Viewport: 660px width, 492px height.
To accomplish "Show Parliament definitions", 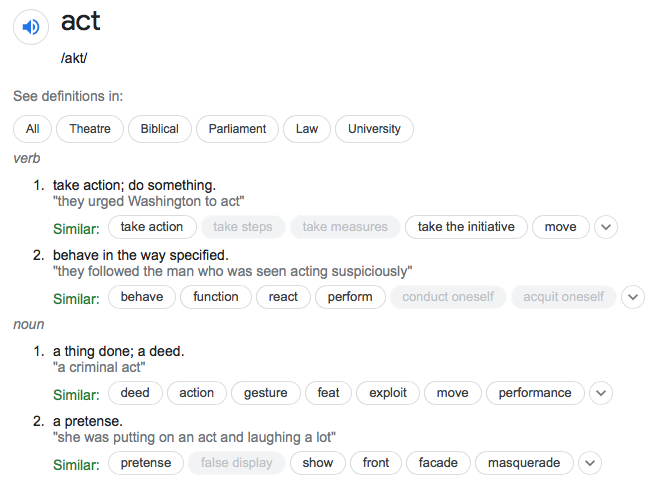I will tap(238, 129).
